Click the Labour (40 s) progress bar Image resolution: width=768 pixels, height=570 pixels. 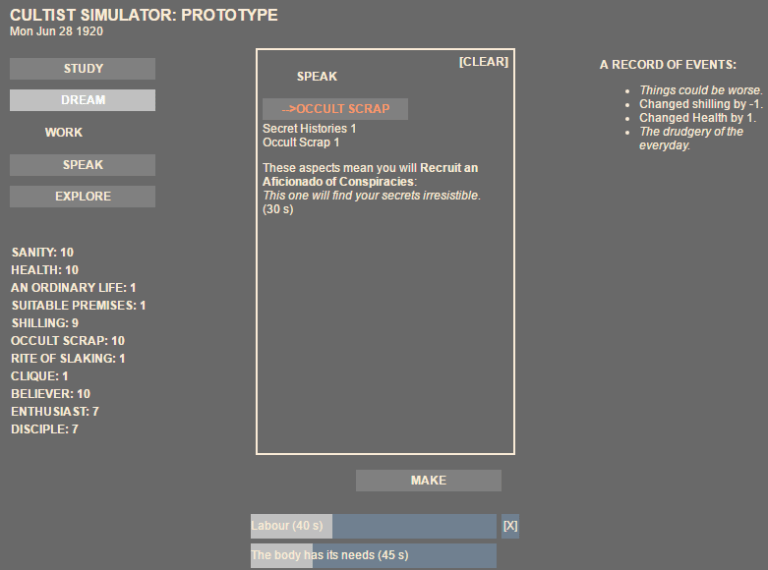pos(373,526)
